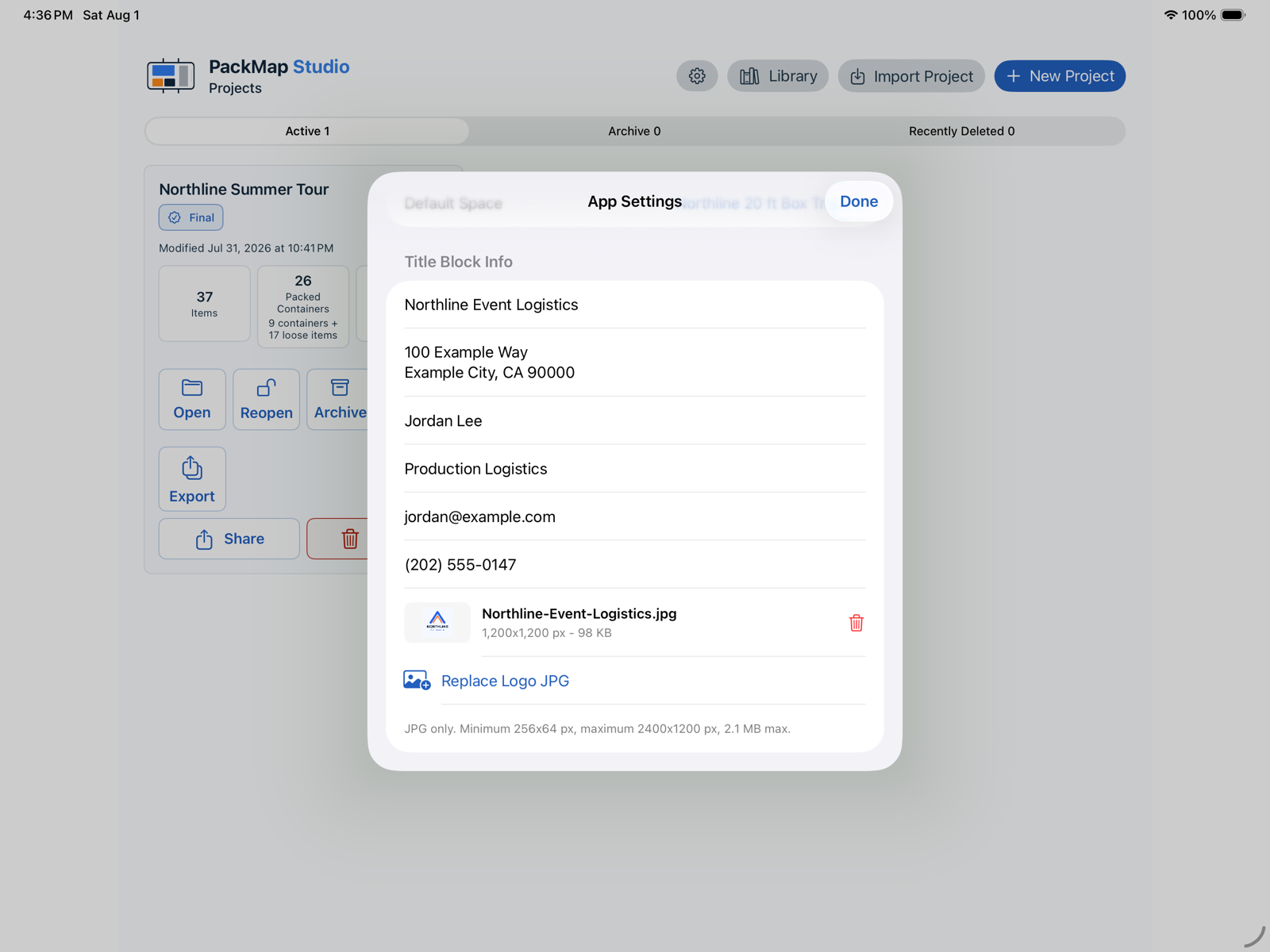Viewport: 1270px width, 952px height.
Task: Click the App Settings title
Action: pos(634,202)
